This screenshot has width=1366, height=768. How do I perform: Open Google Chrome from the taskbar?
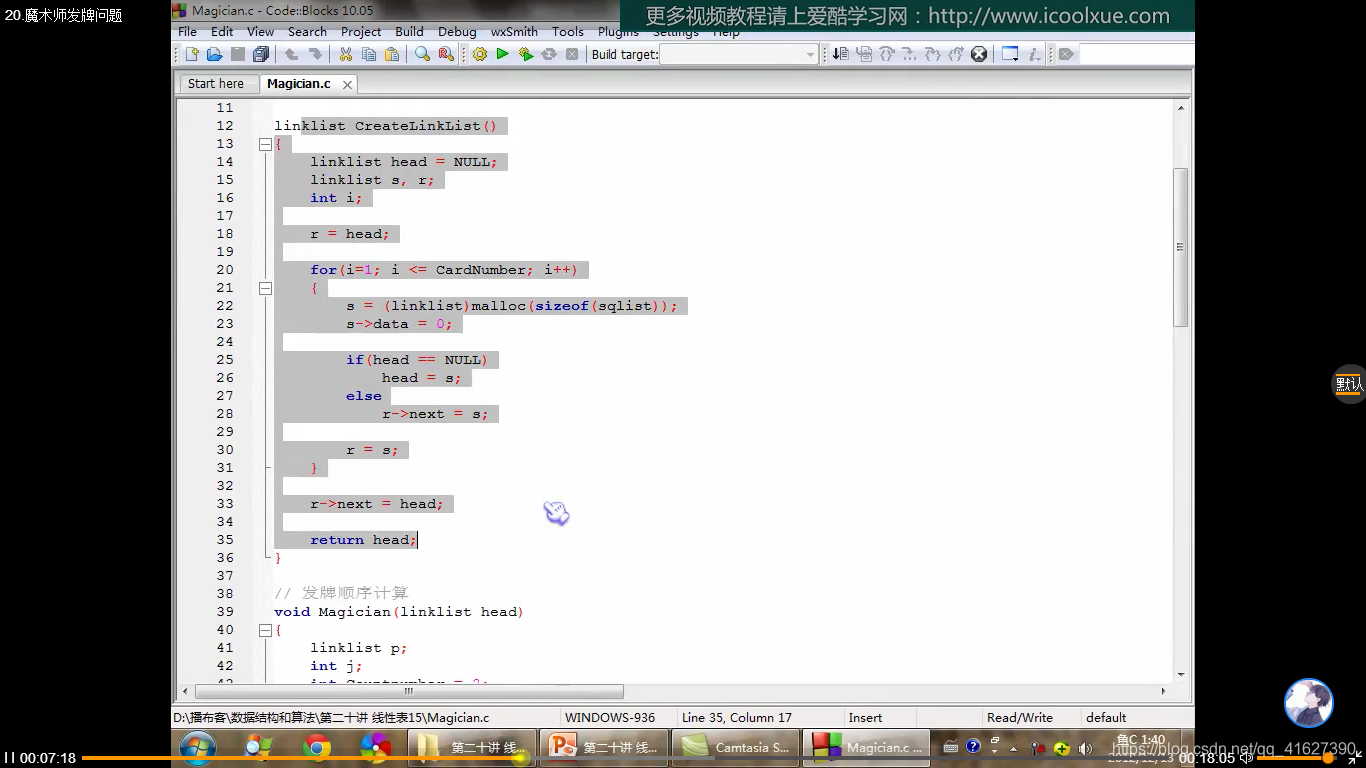pos(317,747)
